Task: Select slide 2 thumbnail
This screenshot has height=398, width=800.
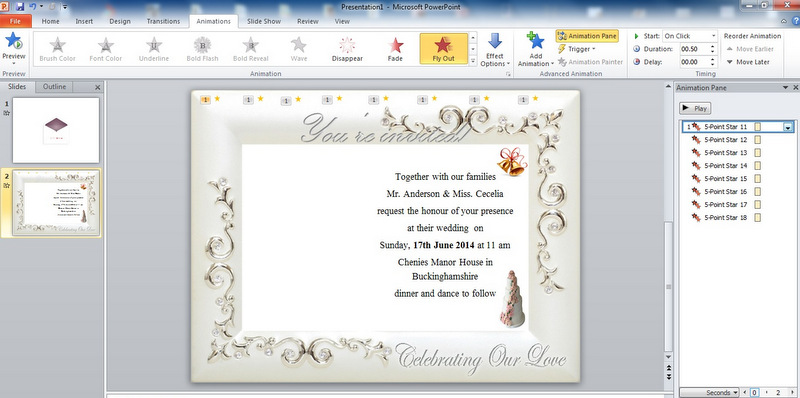Action: point(56,203)
